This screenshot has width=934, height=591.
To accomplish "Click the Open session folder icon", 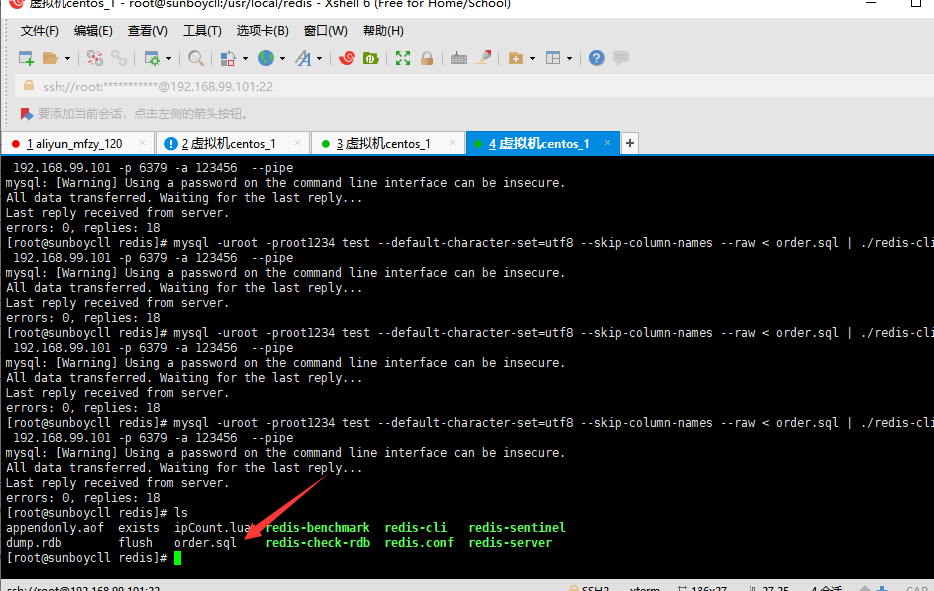I will 51,58.
